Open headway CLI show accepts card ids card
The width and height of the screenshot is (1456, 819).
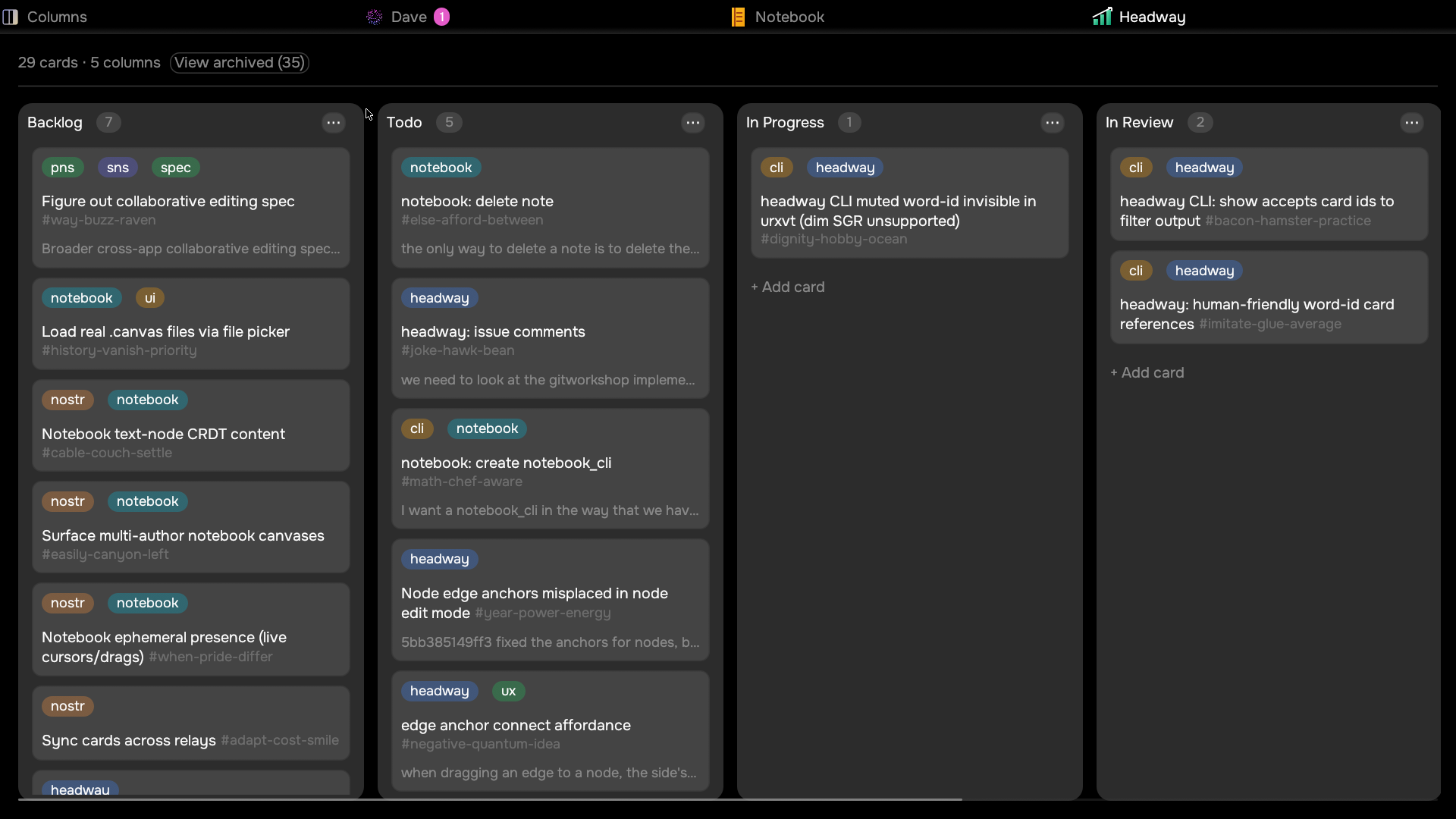[1269, 194]
